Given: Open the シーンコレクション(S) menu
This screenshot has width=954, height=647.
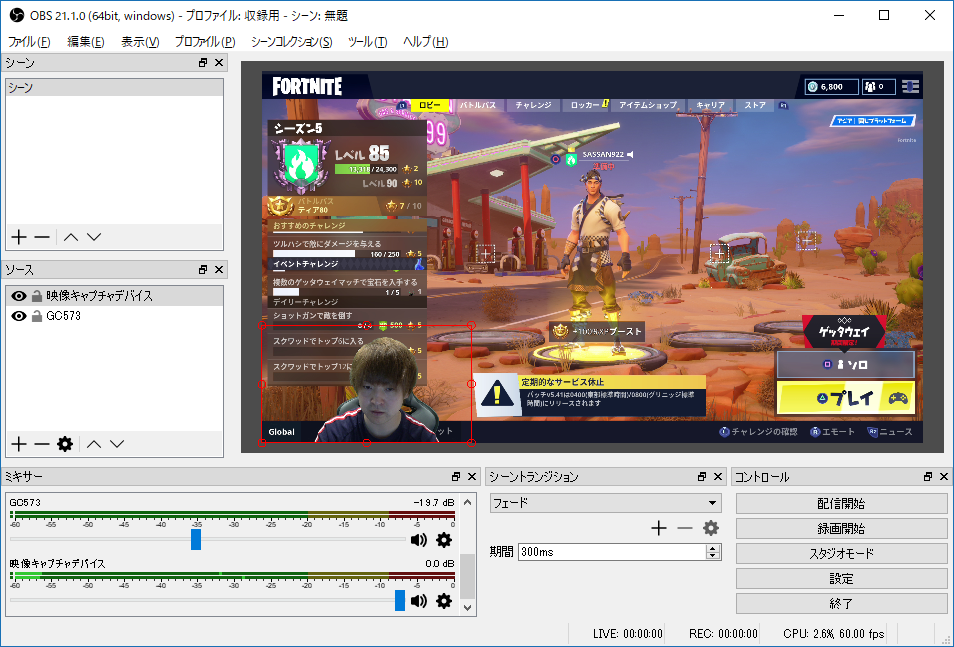Looking at the screenshot, I should tap(291, 41).
